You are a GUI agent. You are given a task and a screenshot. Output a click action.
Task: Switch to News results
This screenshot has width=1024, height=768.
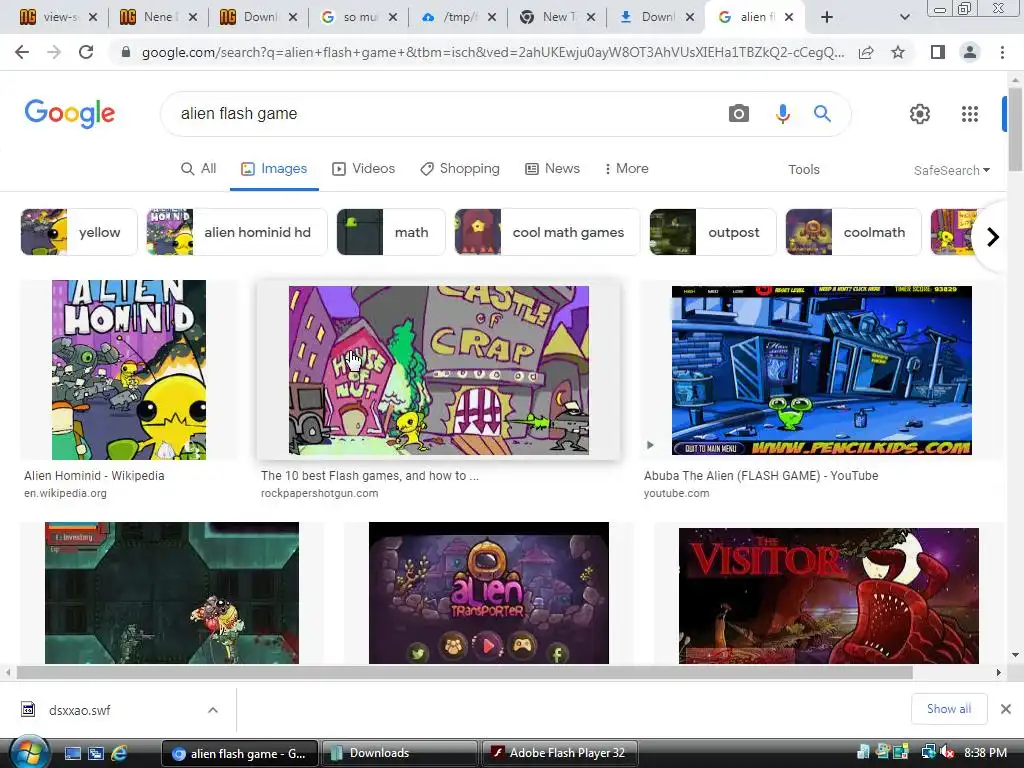[x=552, y=168]
